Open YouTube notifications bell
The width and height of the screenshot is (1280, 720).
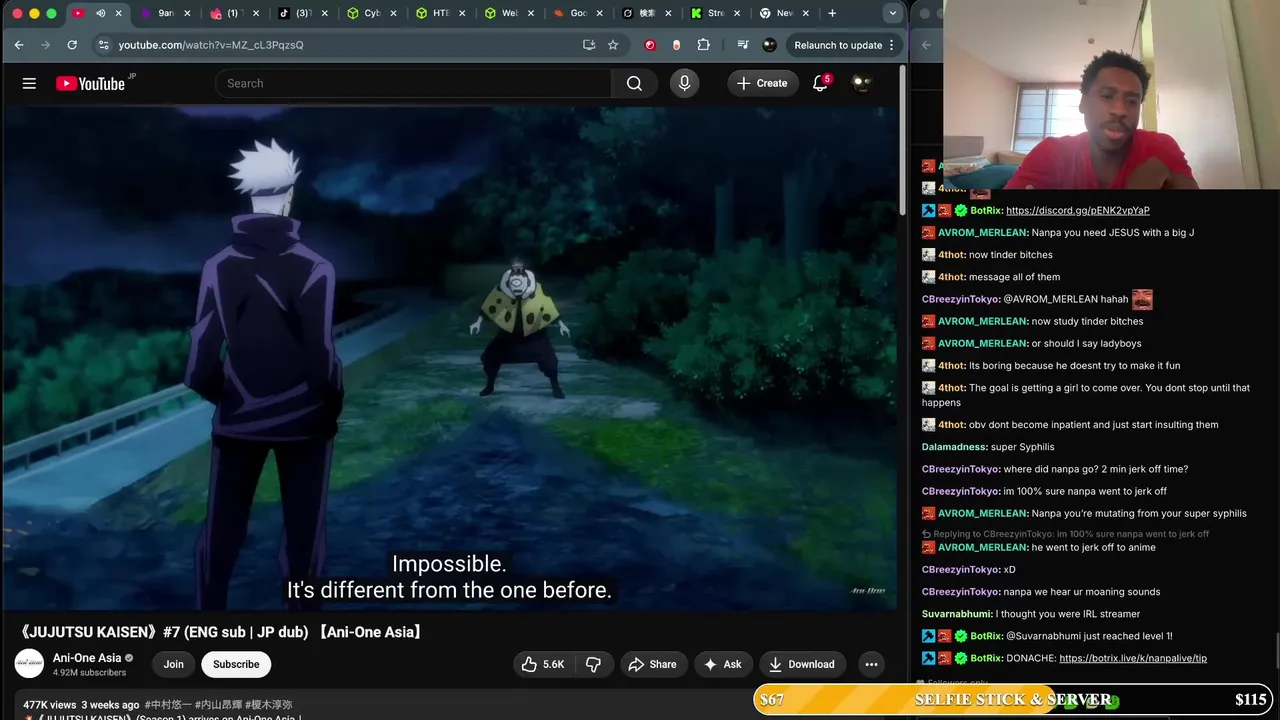coord(820,84)
